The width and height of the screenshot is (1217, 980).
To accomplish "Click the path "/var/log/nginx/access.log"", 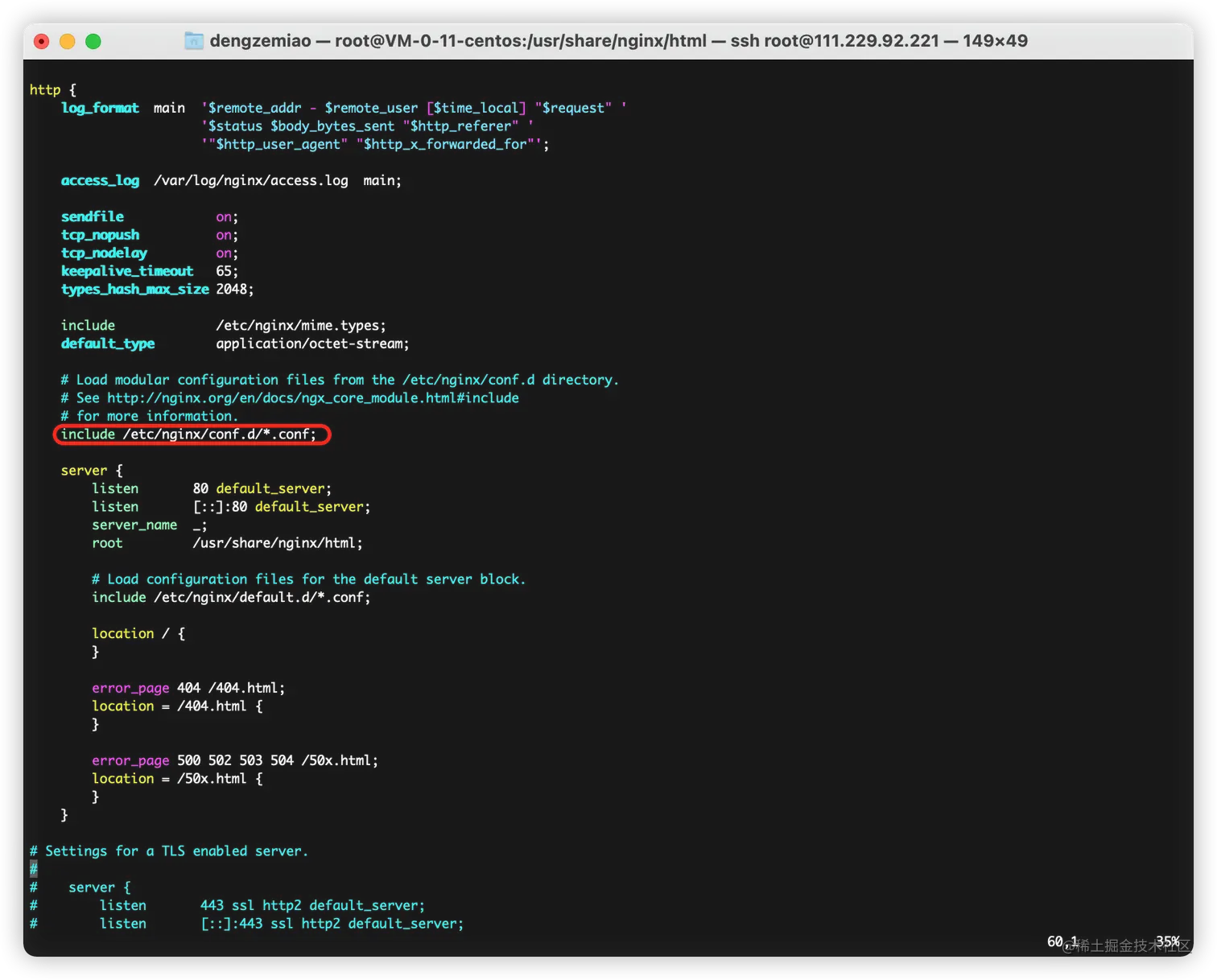I will tap(251, 180).
